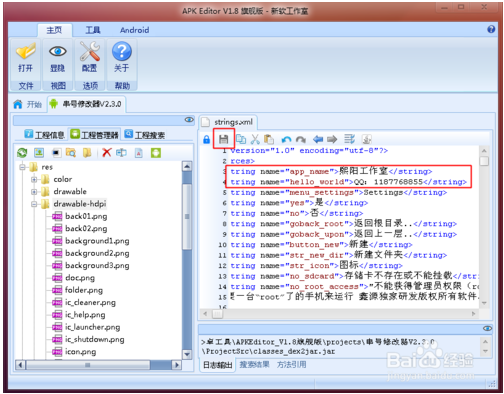Click the undo arrow in editor toolbar
The height and width of the screenshot is (394, 504).
(286, 139)
